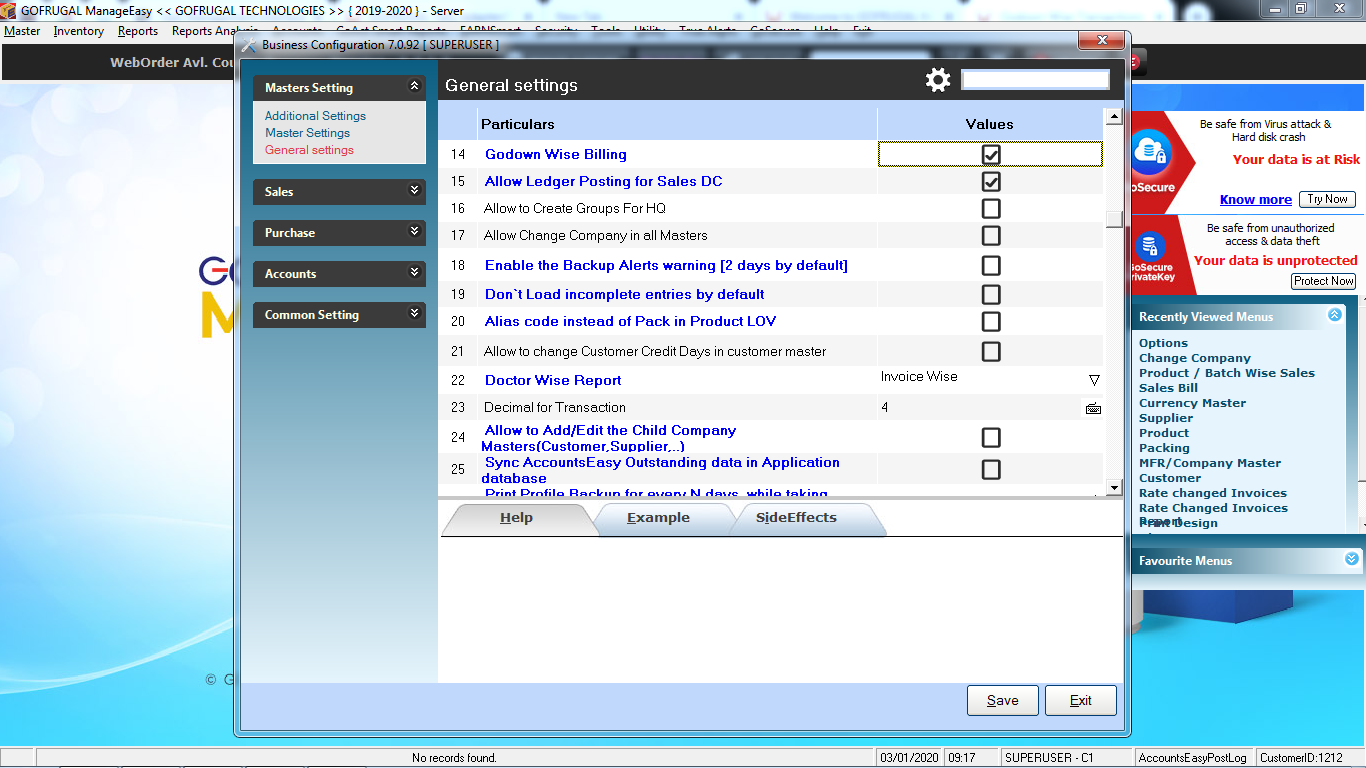Check Alias code instead of Pack option
The width and height of the screenshot is (1366, 768).
tap(991, 322)
